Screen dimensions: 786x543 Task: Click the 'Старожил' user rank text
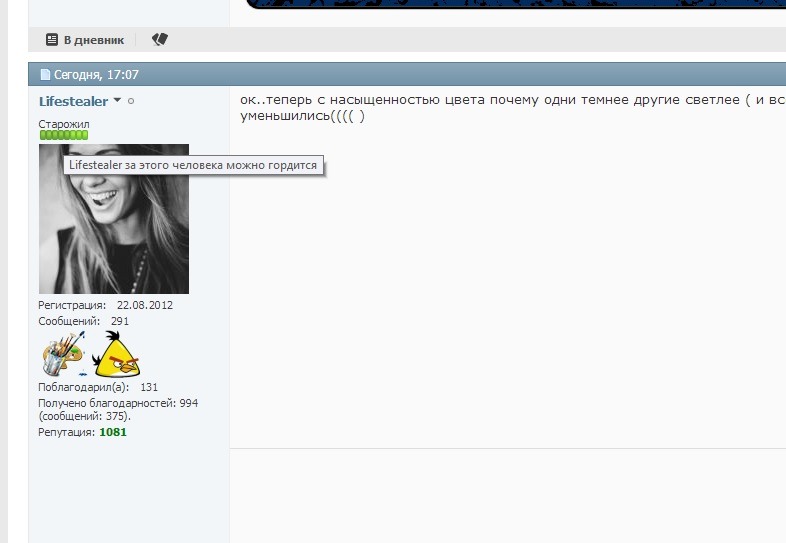click(x=64, y=124)
